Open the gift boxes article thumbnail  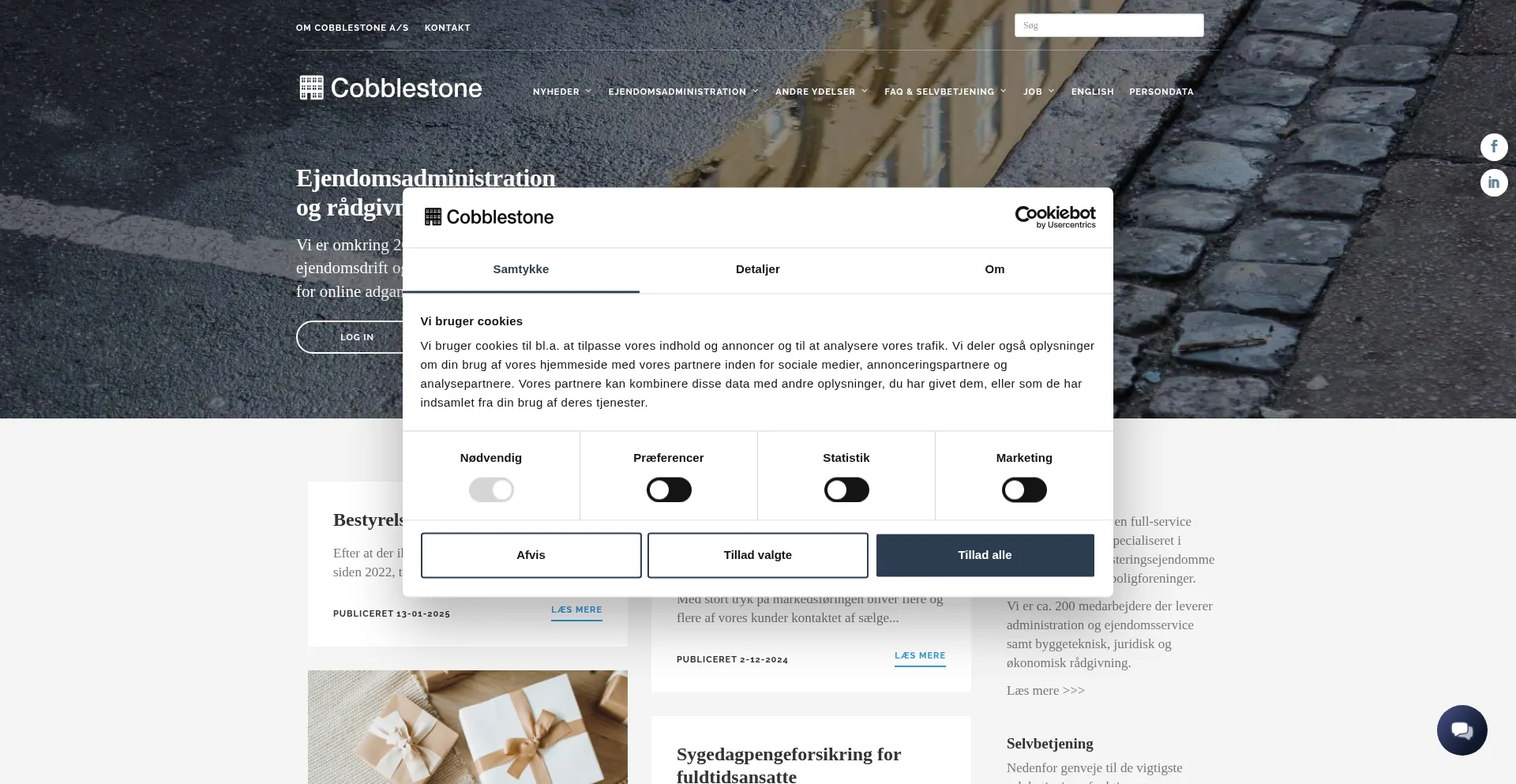click(x=467, y=726)
